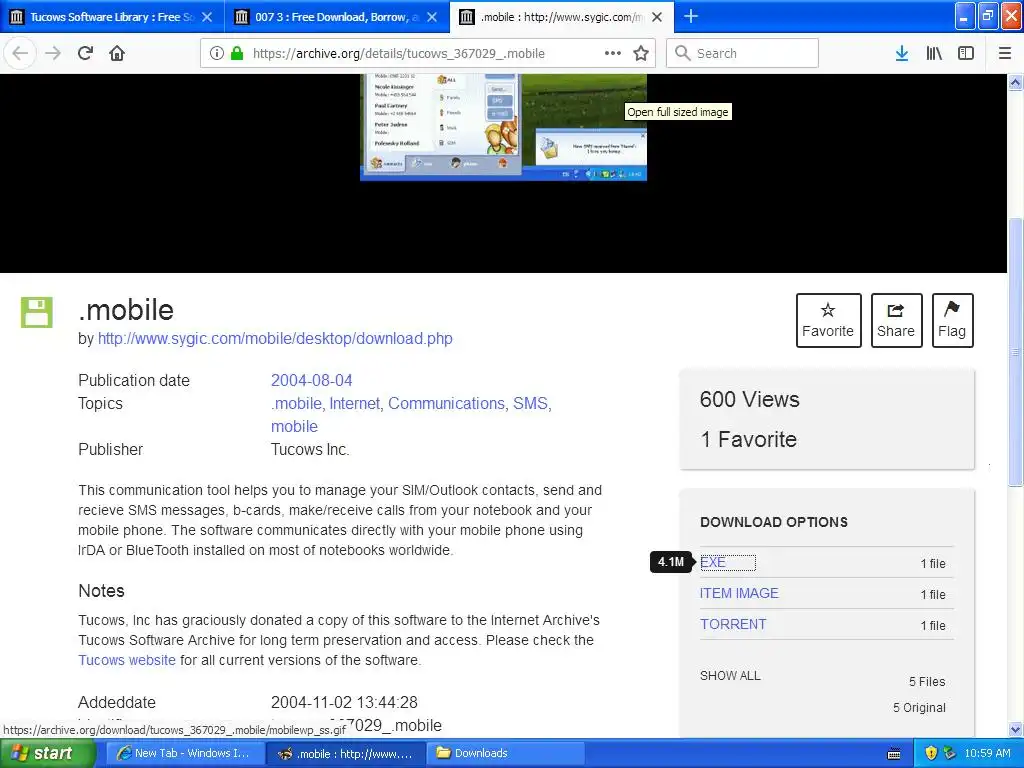Open the SMS topic link
Image resolution: width=1024 pixels, height=768 pixels.
(x=530, y=404)
